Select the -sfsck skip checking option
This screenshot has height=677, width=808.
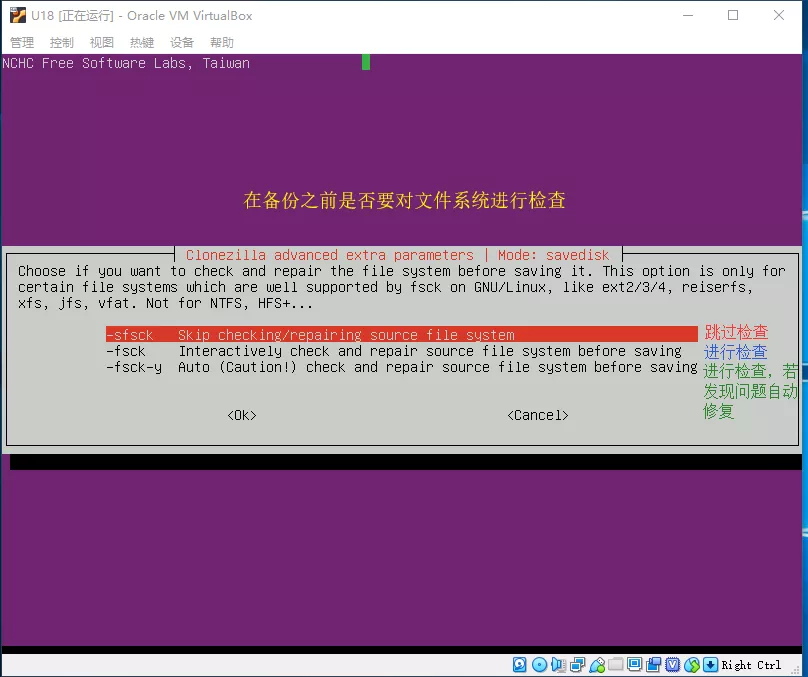[401, 334]
